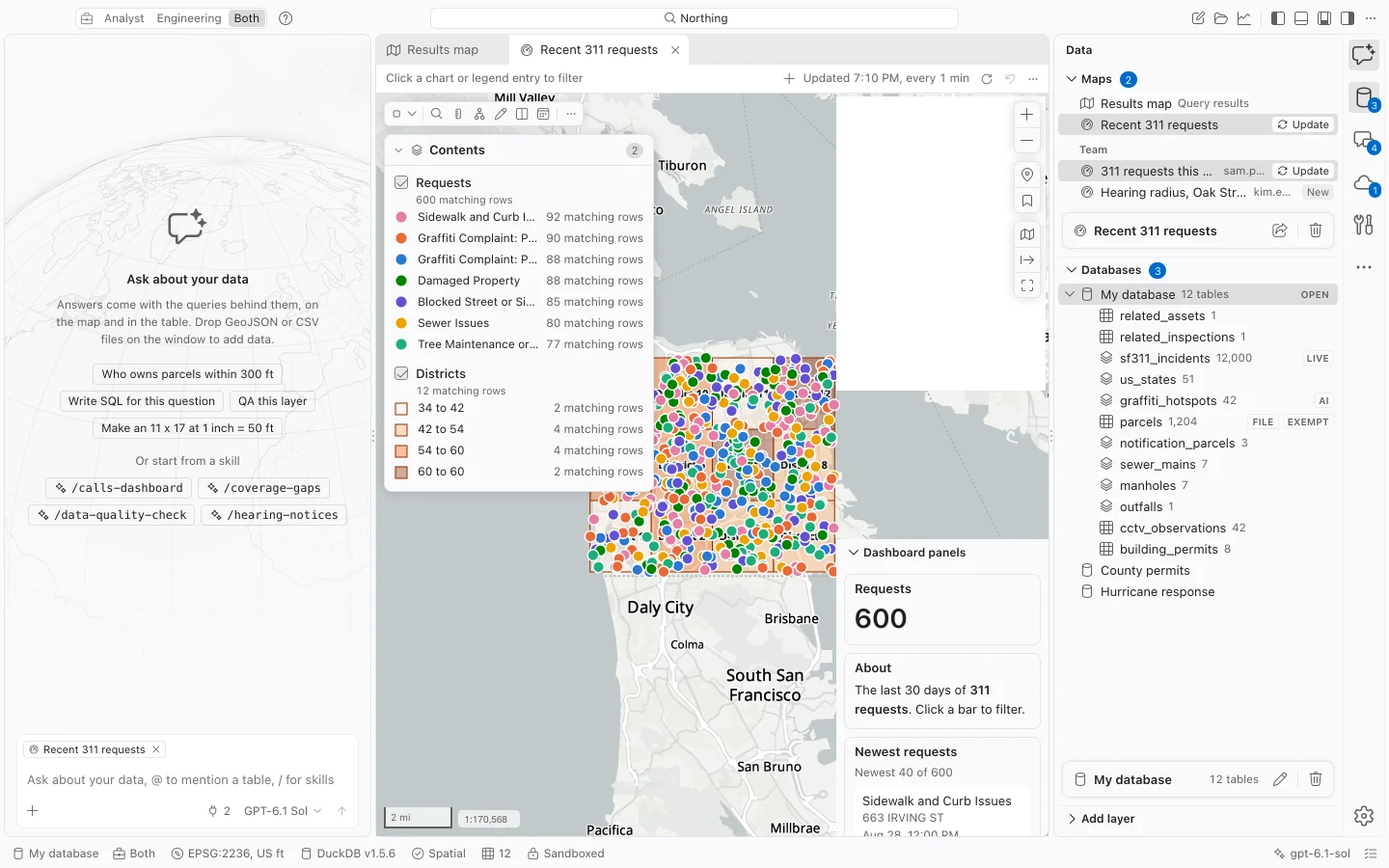Toggle the Requests layer checkbox

pyautogui.click(x=401, y=182)
